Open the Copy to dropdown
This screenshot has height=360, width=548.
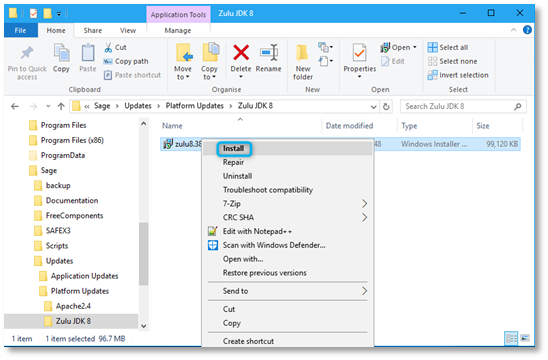pos(209,62)
